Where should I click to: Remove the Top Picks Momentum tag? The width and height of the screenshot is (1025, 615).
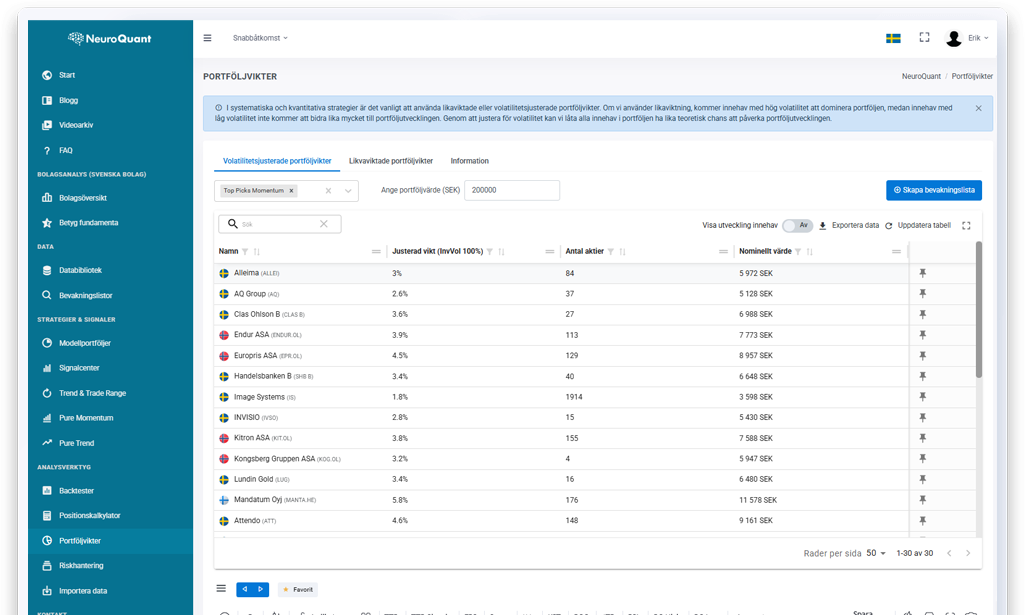(x=292, y=190)
